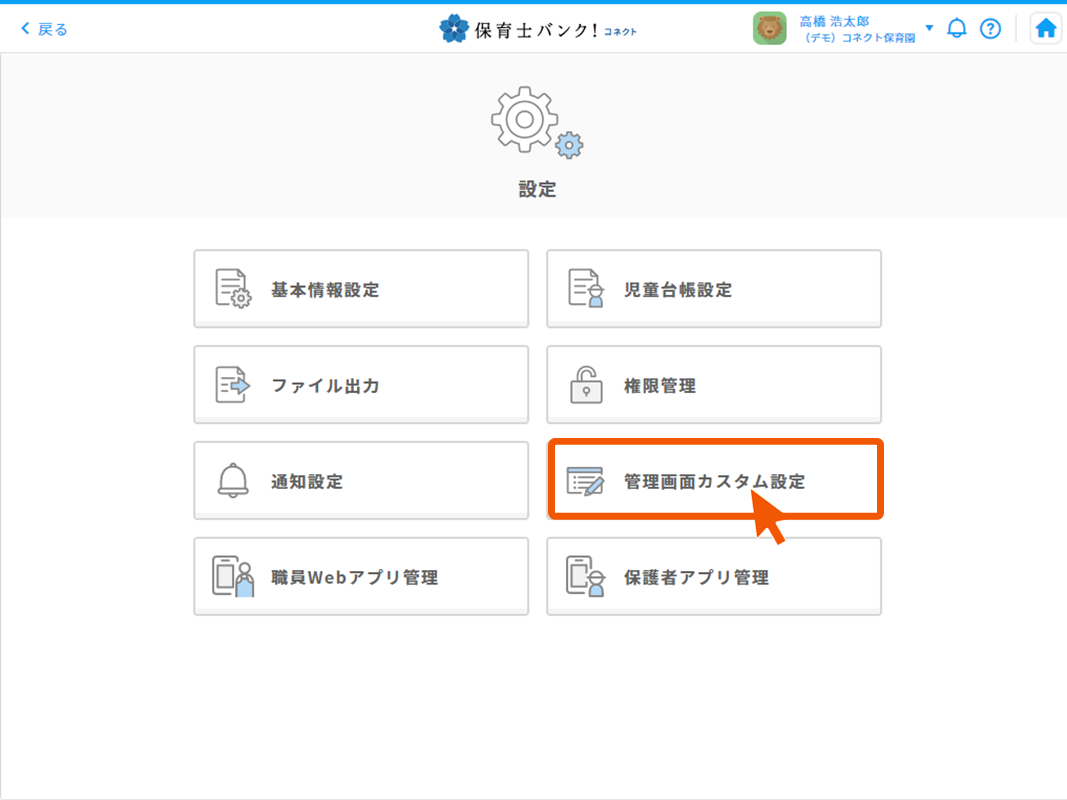
Task: Select the 通知設定 text label
Action: 307,482
